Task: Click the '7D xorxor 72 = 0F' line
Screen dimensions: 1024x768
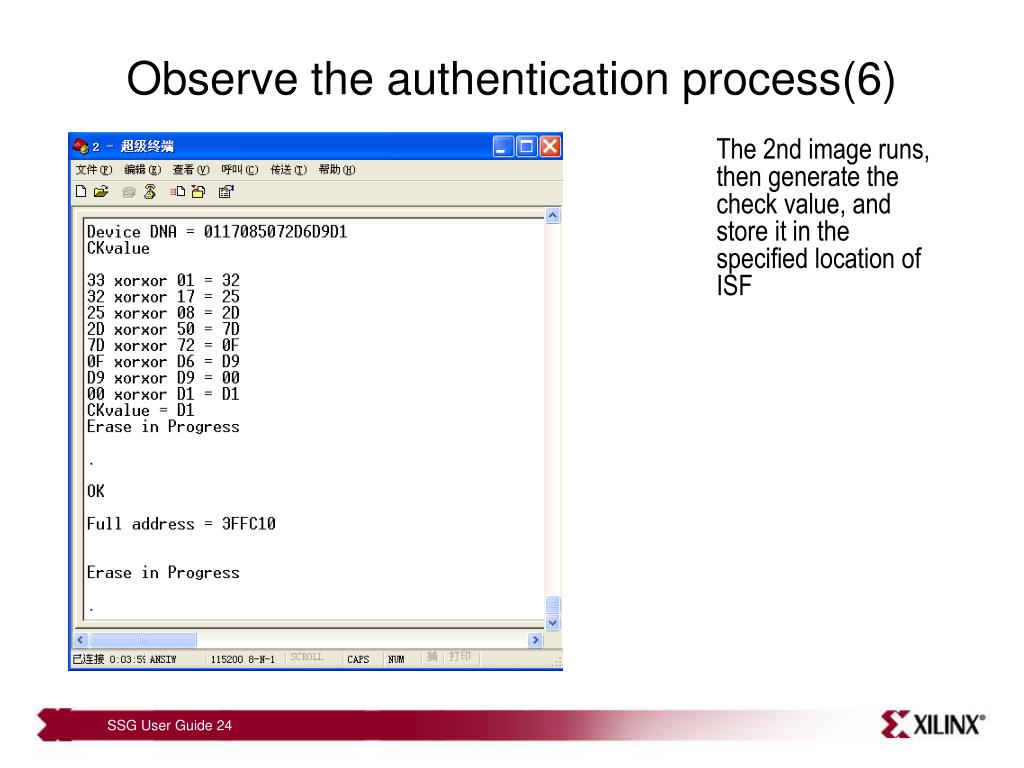Action: pyautogui.click(x=163, y=345)
